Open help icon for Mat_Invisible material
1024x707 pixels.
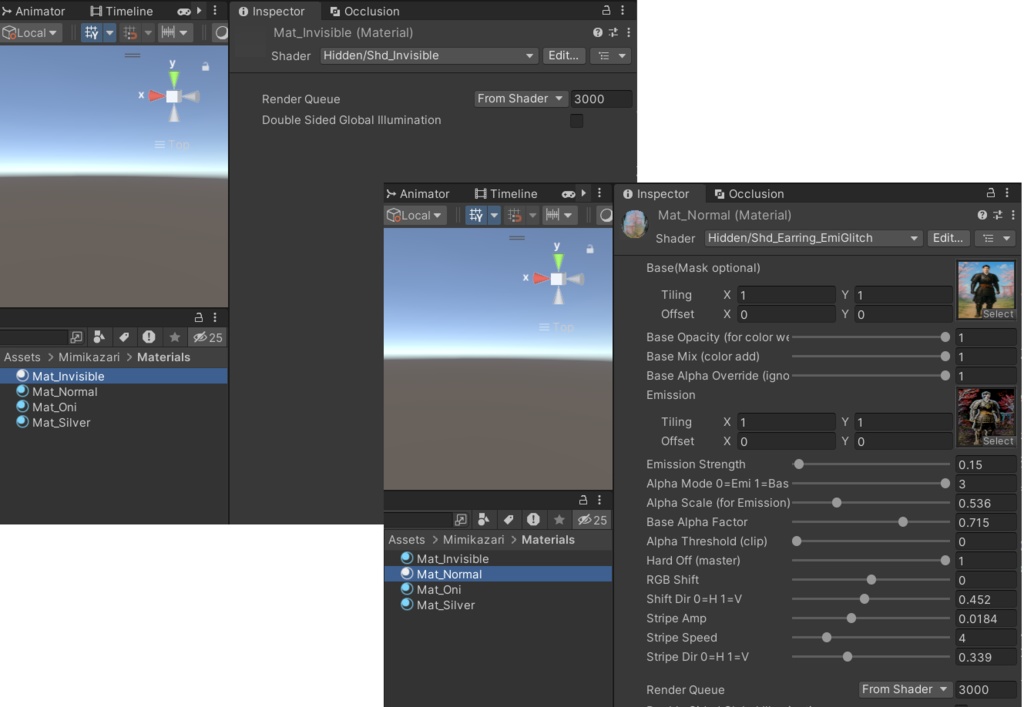[598, 33]
